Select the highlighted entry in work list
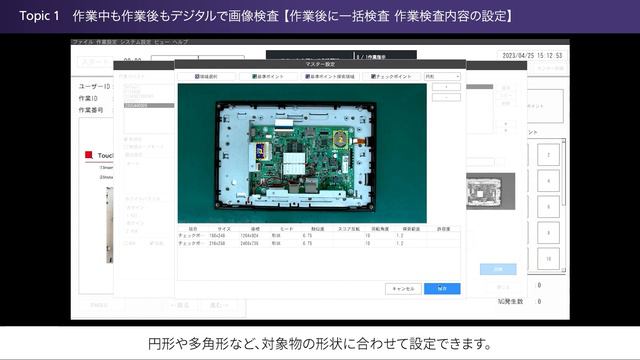This screenshot has width=640, height=360. (x=149, y=105)
